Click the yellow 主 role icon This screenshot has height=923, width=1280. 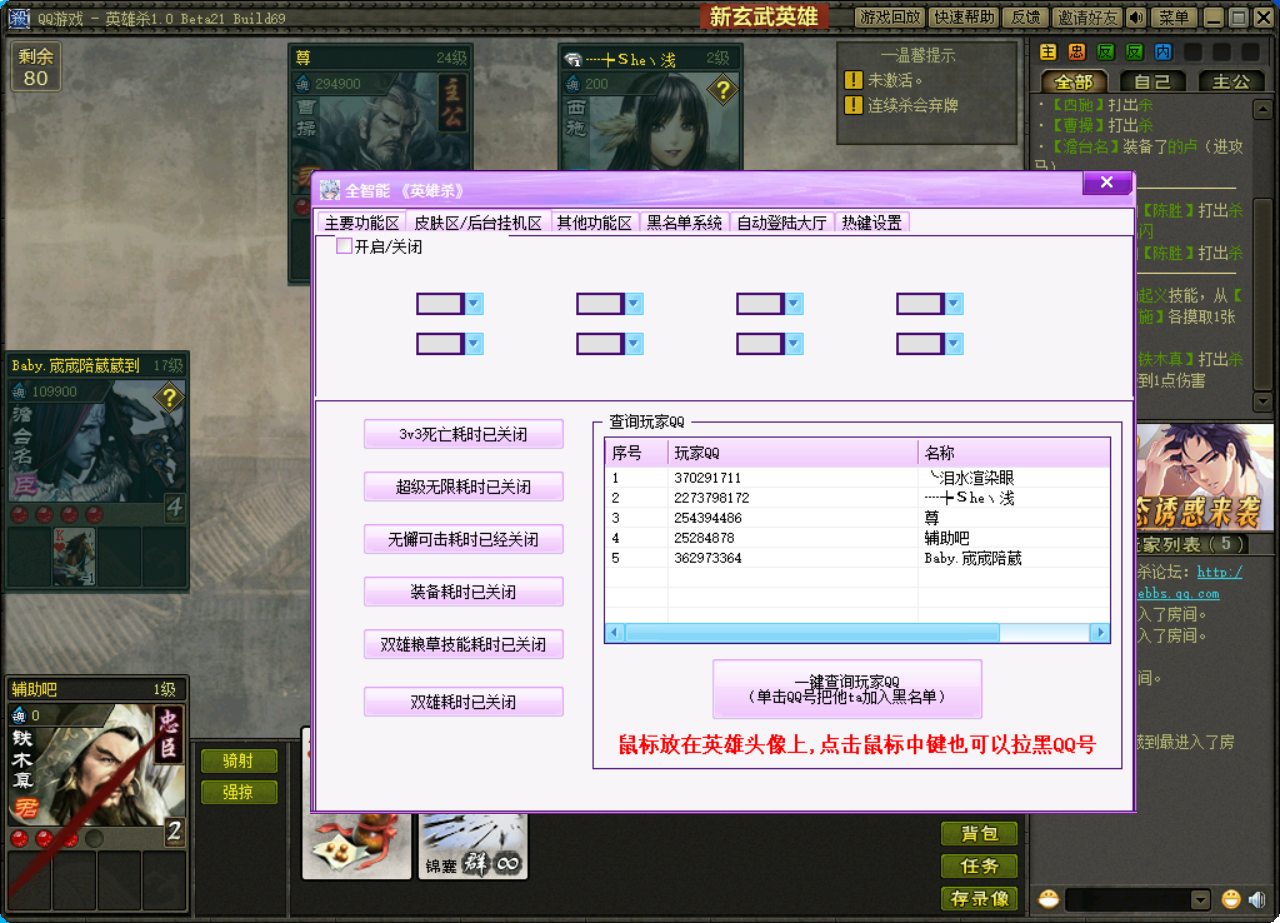[x=1048, y=52]
